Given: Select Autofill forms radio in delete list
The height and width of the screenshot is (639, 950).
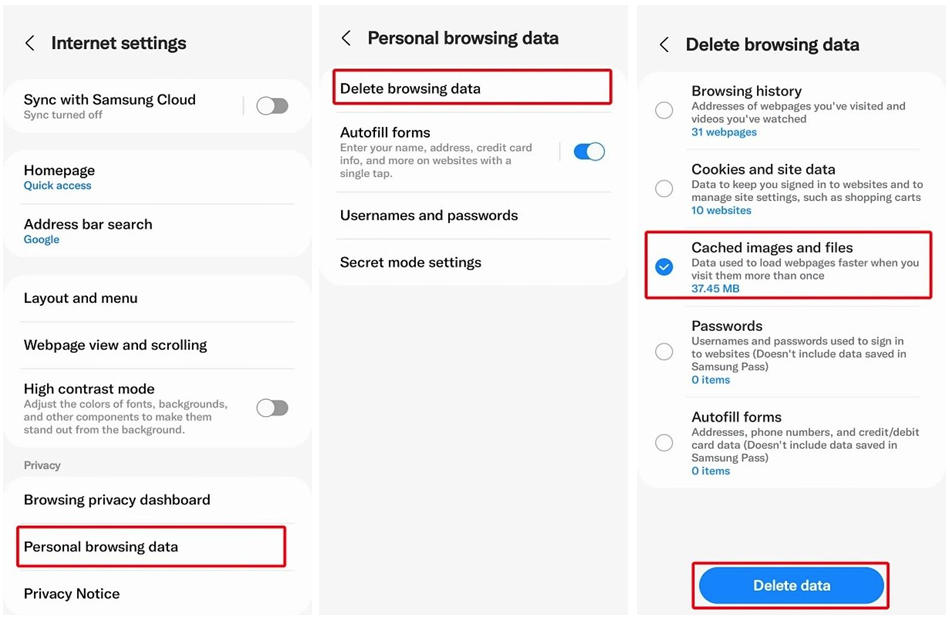Looking at the screenshot, I should coord(664,443).
